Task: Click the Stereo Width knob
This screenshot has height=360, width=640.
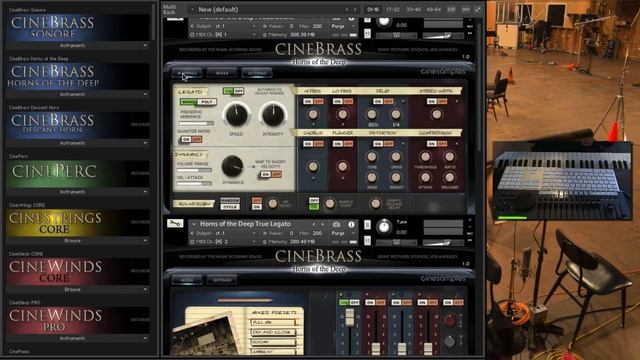Action: pyautogui.click(x=436, y=114)
